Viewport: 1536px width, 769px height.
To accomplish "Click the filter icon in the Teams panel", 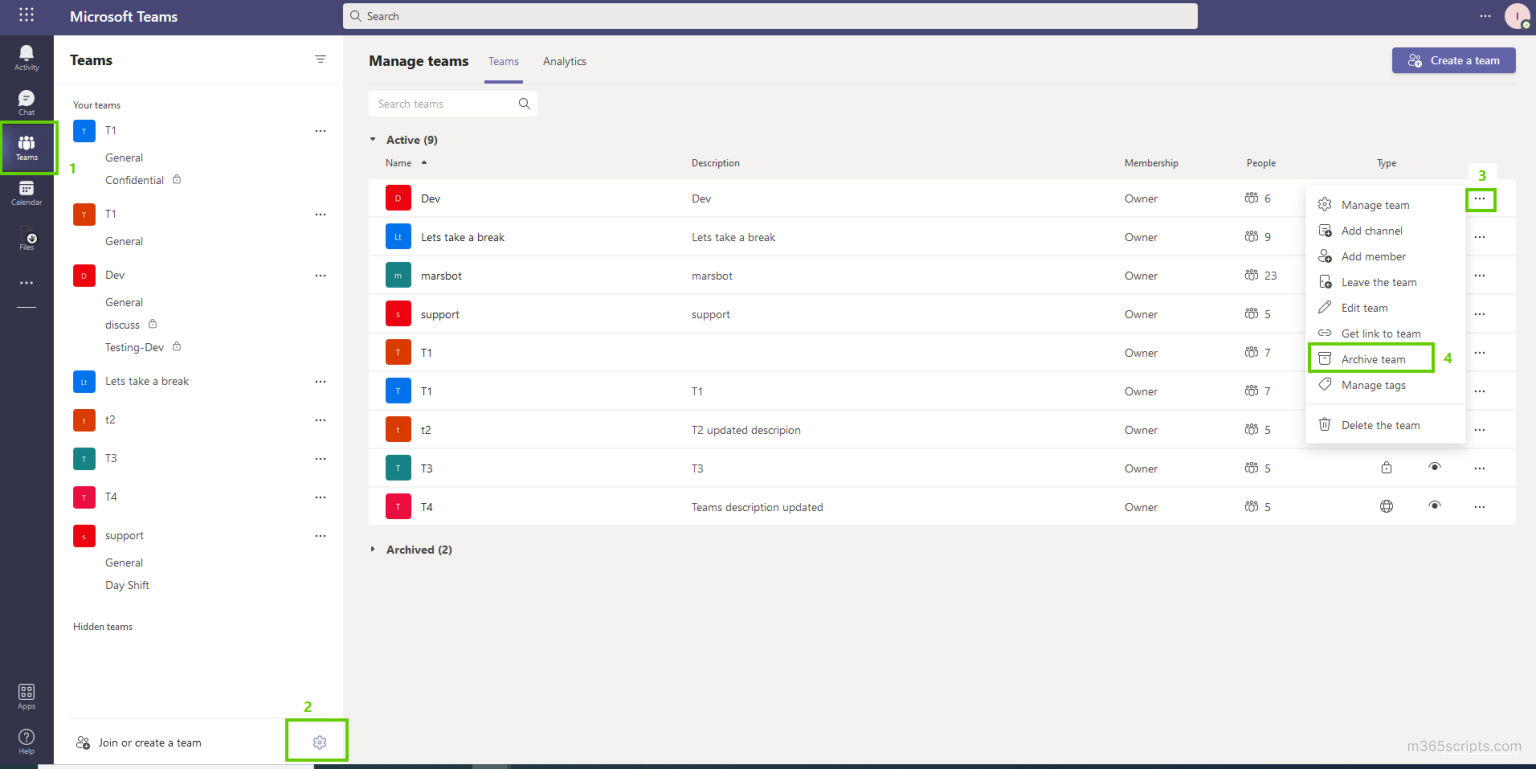I will (x=320, y=59).
